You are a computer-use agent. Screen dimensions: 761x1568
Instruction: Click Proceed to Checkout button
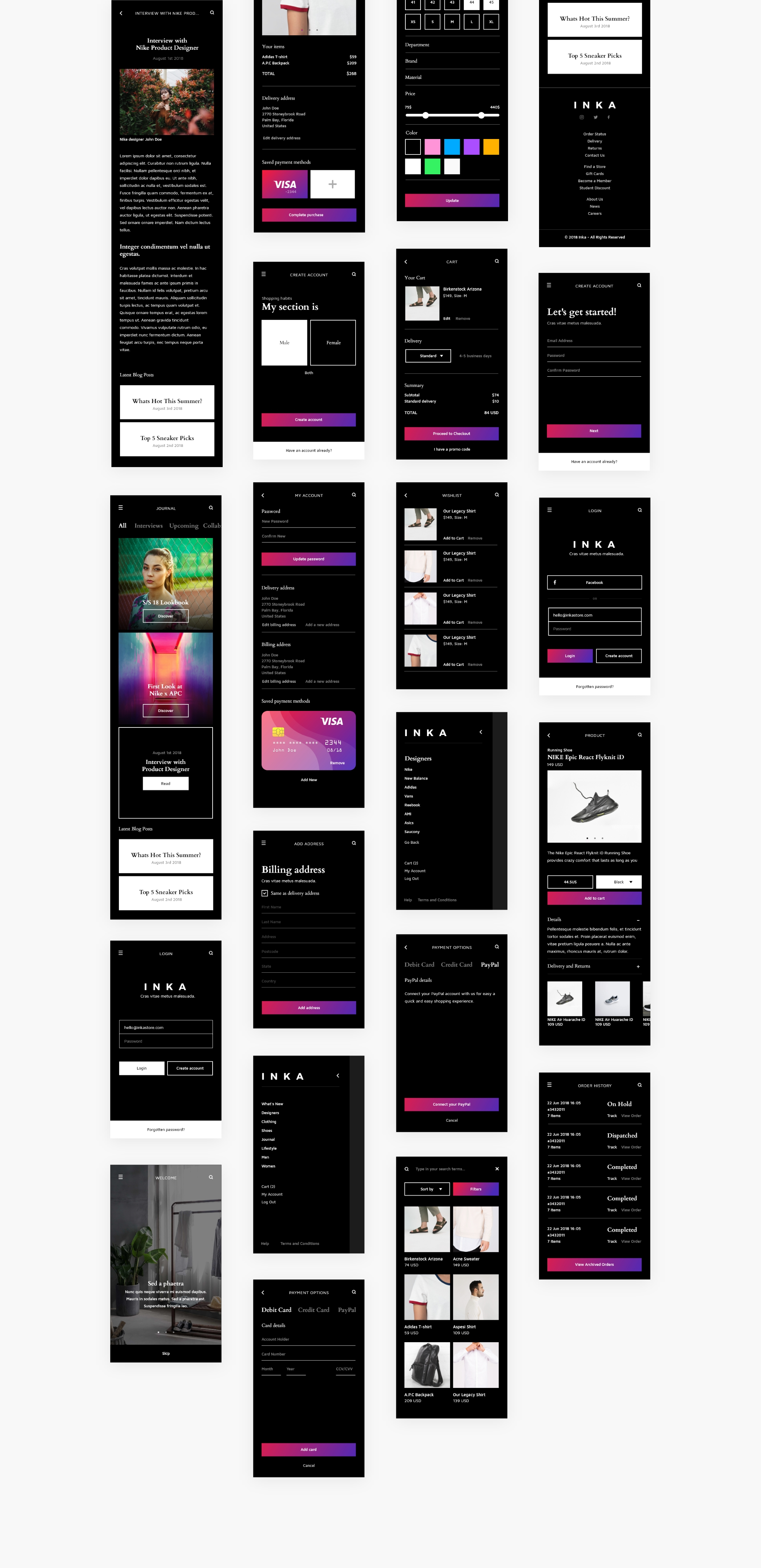451,433
